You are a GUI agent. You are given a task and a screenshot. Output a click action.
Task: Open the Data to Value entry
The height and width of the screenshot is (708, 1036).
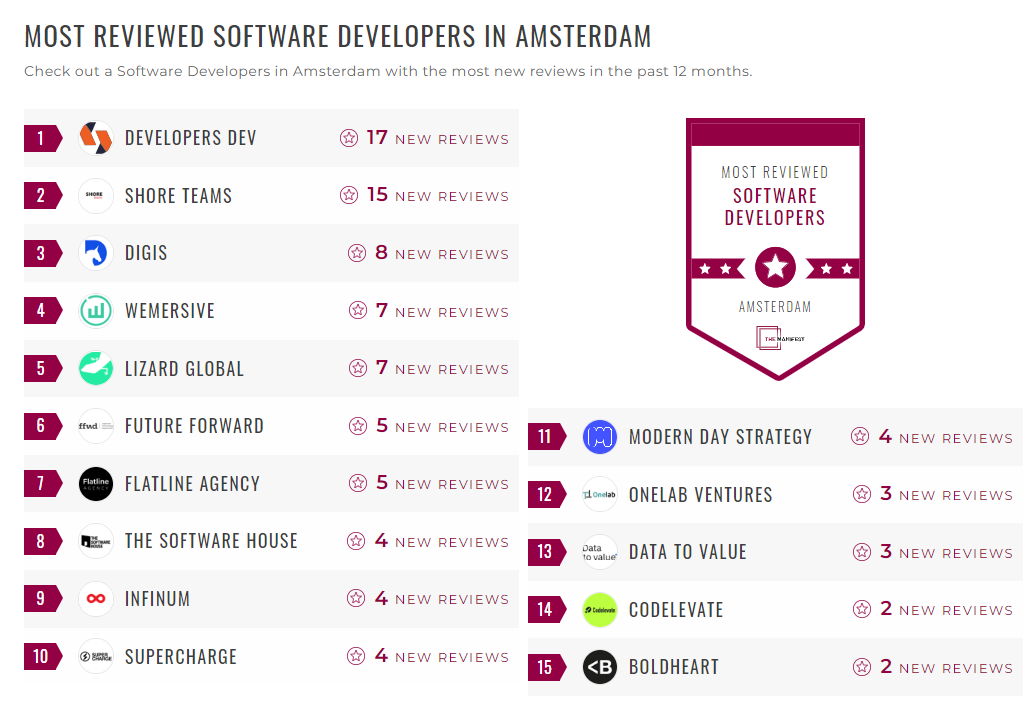(x=685, y=551)
